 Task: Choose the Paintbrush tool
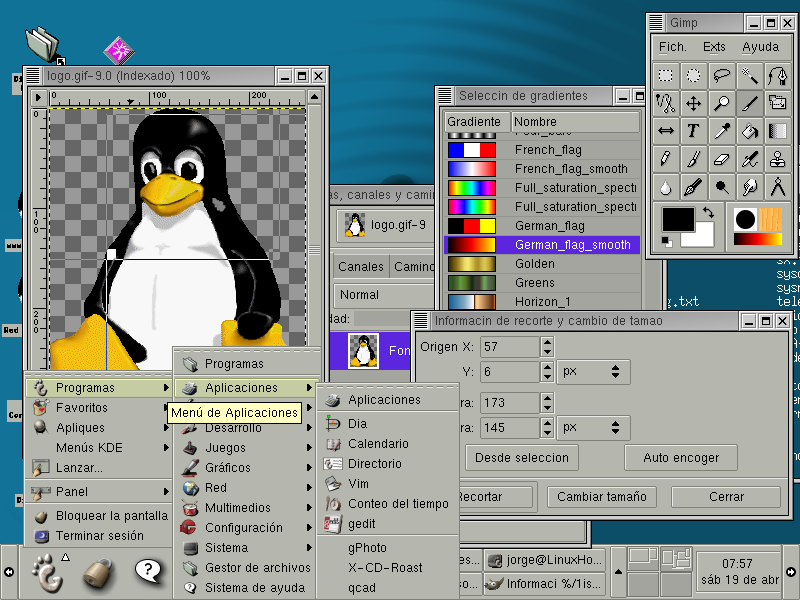pyautogui.click(x=693, y=159)
